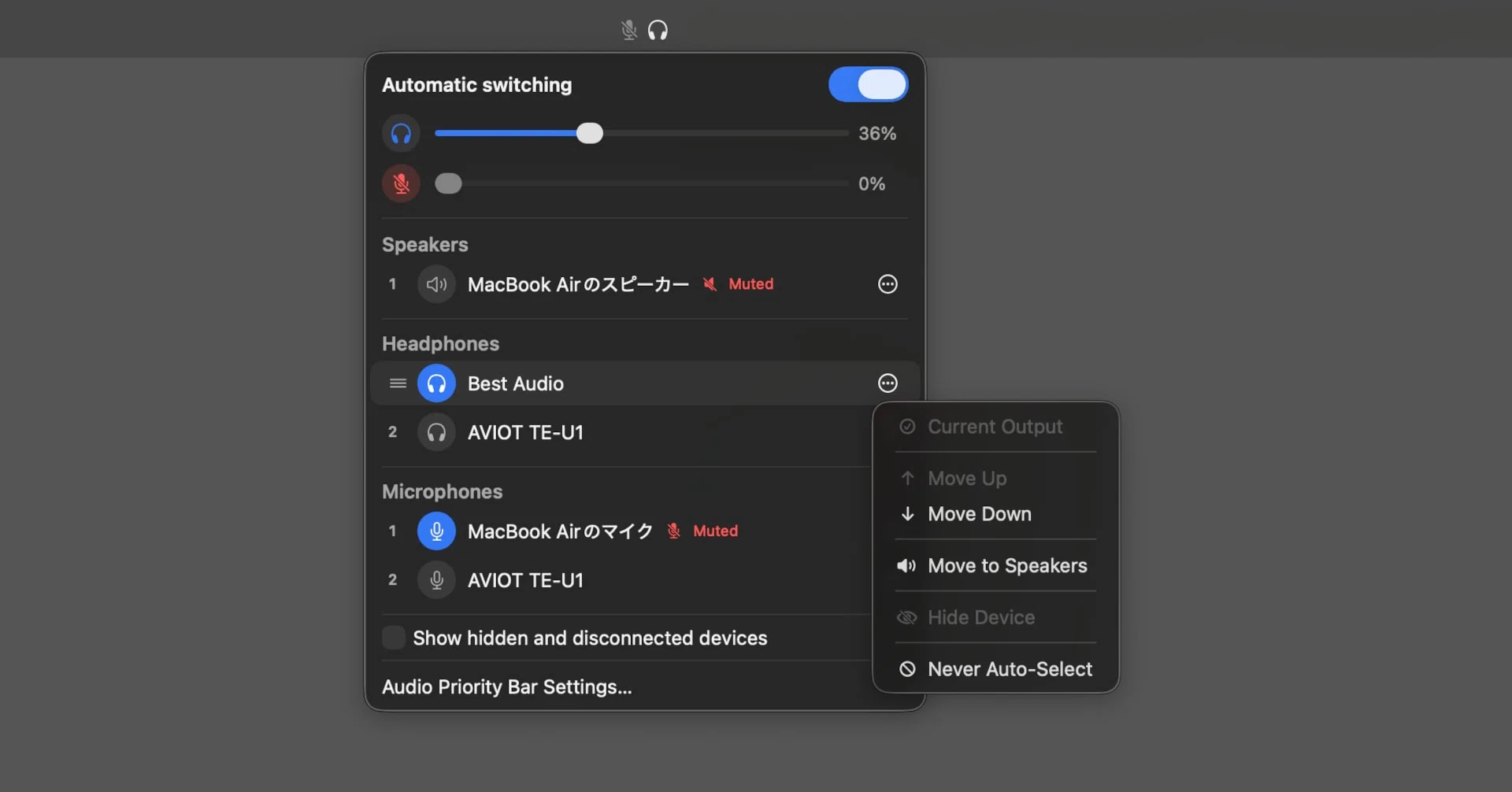Click the Muted label in Microphones section
Viewport: 1512px width, 792px height.
715,531
